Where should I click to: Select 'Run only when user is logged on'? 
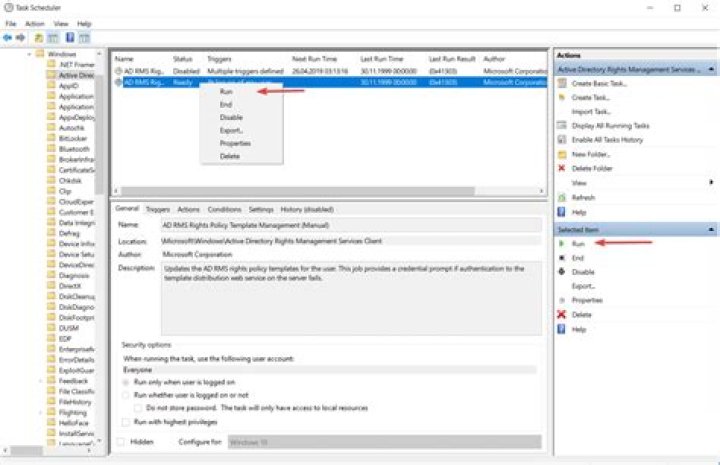(x=126, y=382)
